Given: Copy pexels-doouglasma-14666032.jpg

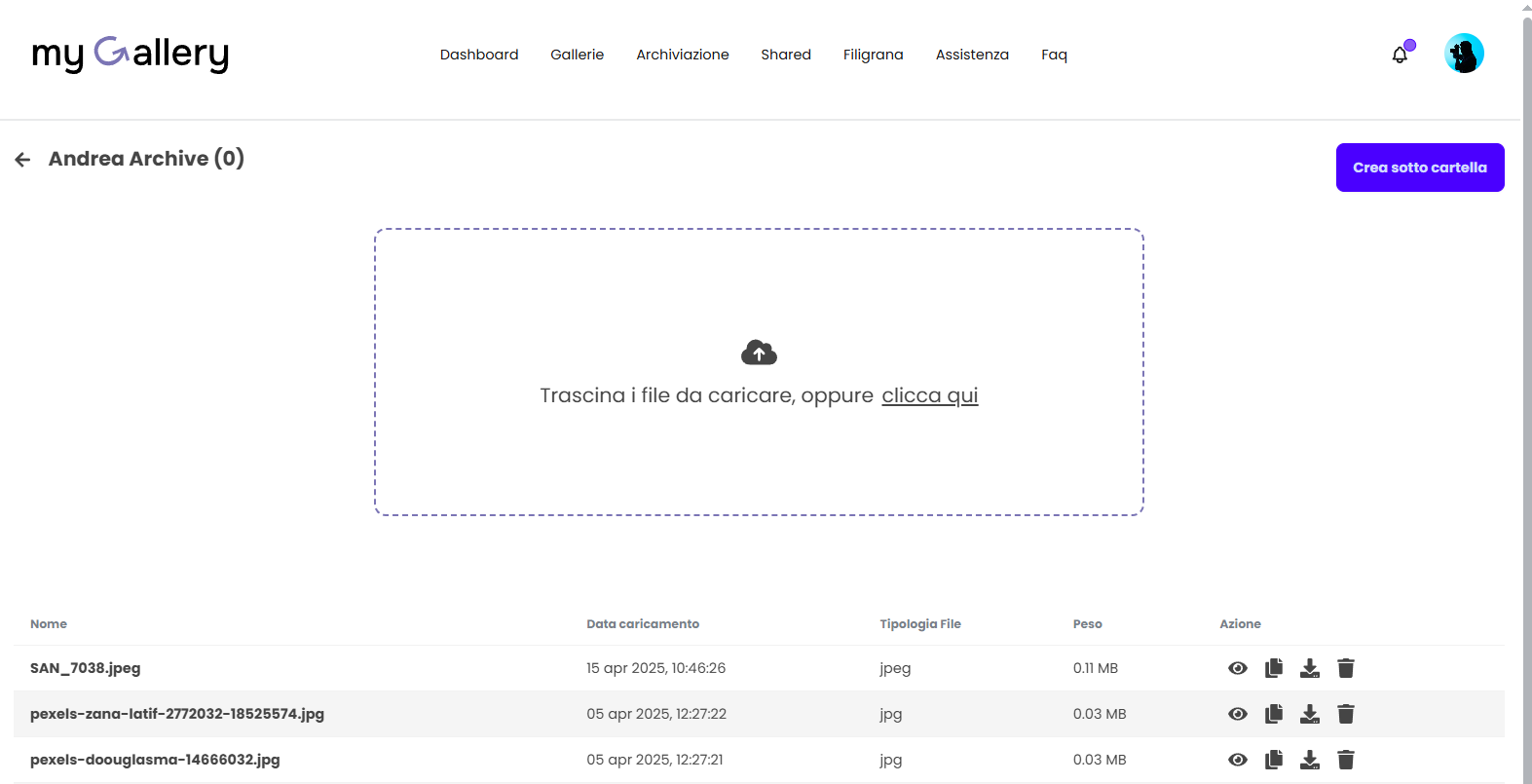Looking at the screenshot, I should 1274,760.
